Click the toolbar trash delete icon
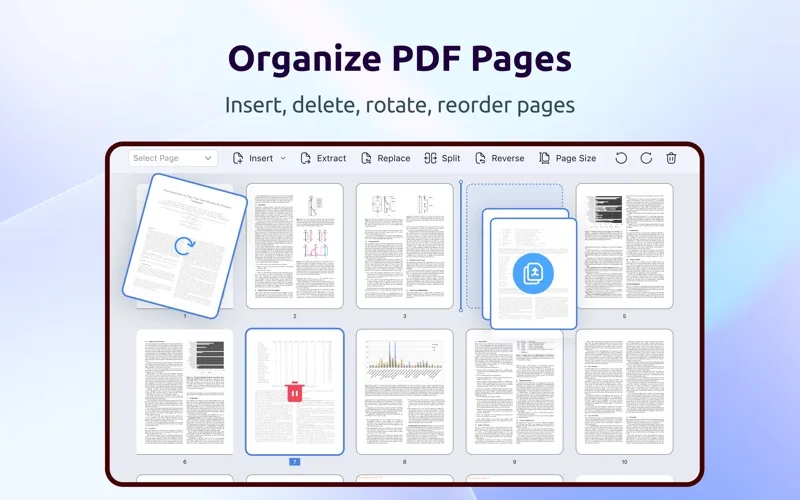This screenshot has width=800, height=500. click(x=671, y=158)
